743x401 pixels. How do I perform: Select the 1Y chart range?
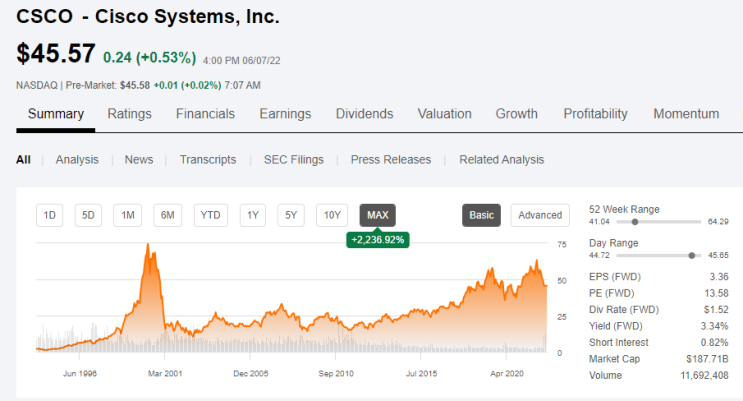click(253, 215)
